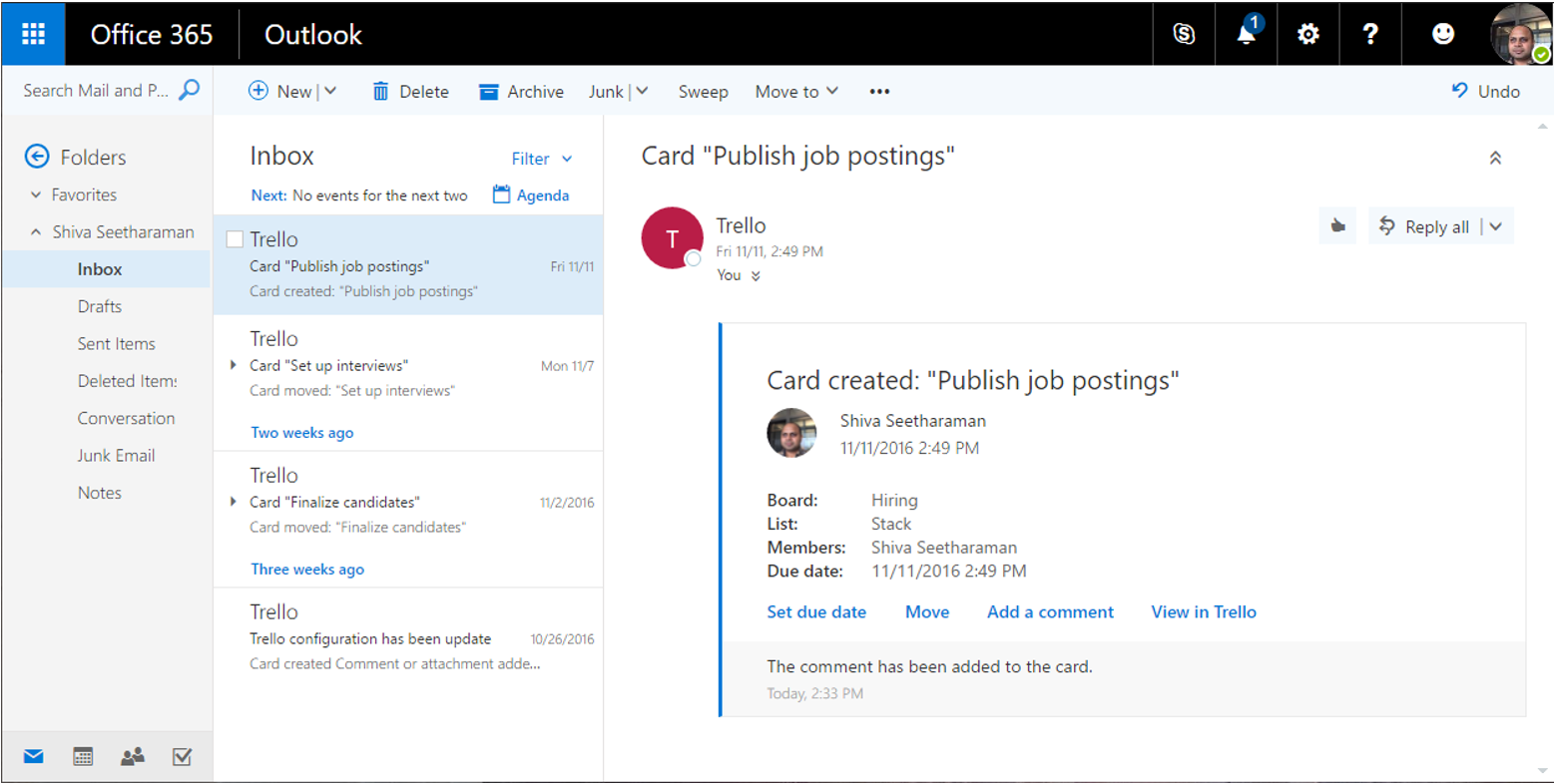Open the Office 365 app launcher grid
Screen dimensions: 1557x784
coord(33,34)
